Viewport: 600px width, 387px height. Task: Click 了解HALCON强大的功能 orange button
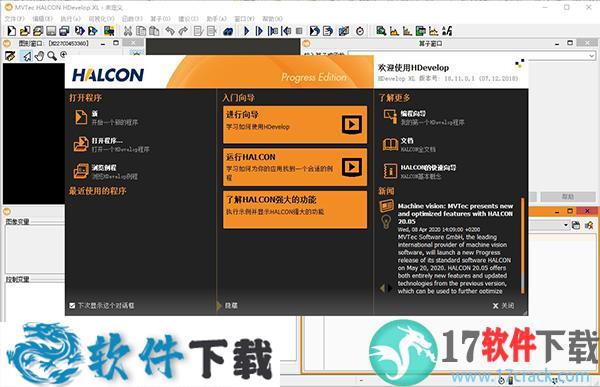[295, 210]
